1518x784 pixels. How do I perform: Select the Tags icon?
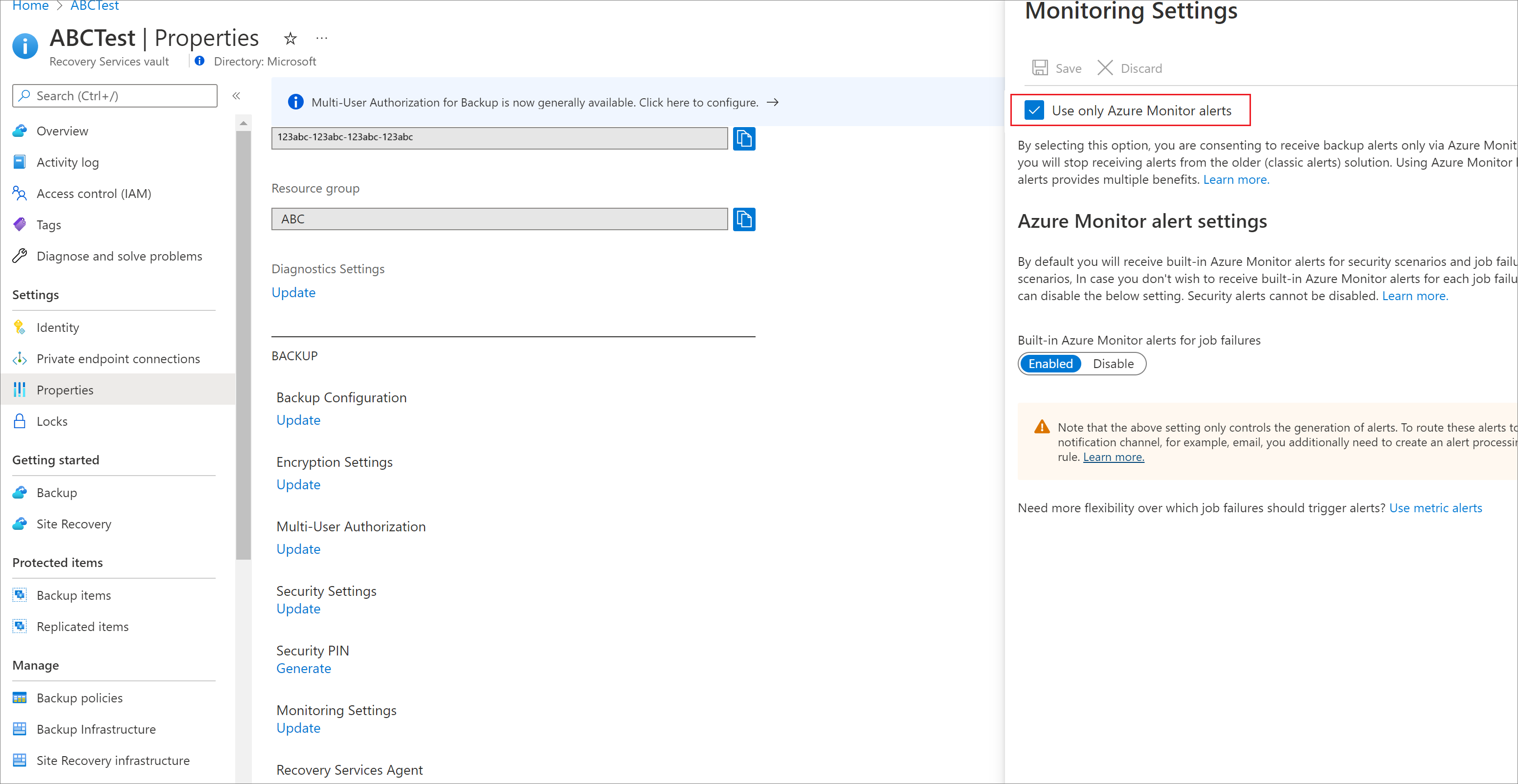pyautogui.click(x=20, y=224)
